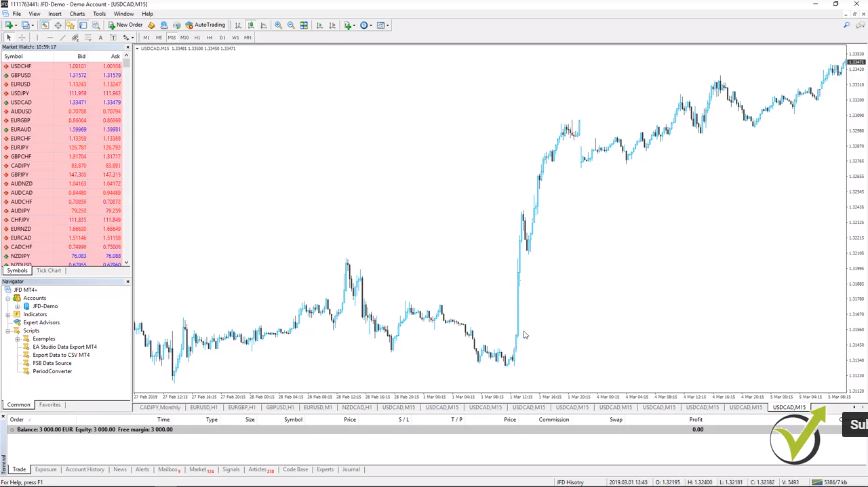Select the text label T tool
The height and width of the screenshot is (487, 868).
pos(113,38)
